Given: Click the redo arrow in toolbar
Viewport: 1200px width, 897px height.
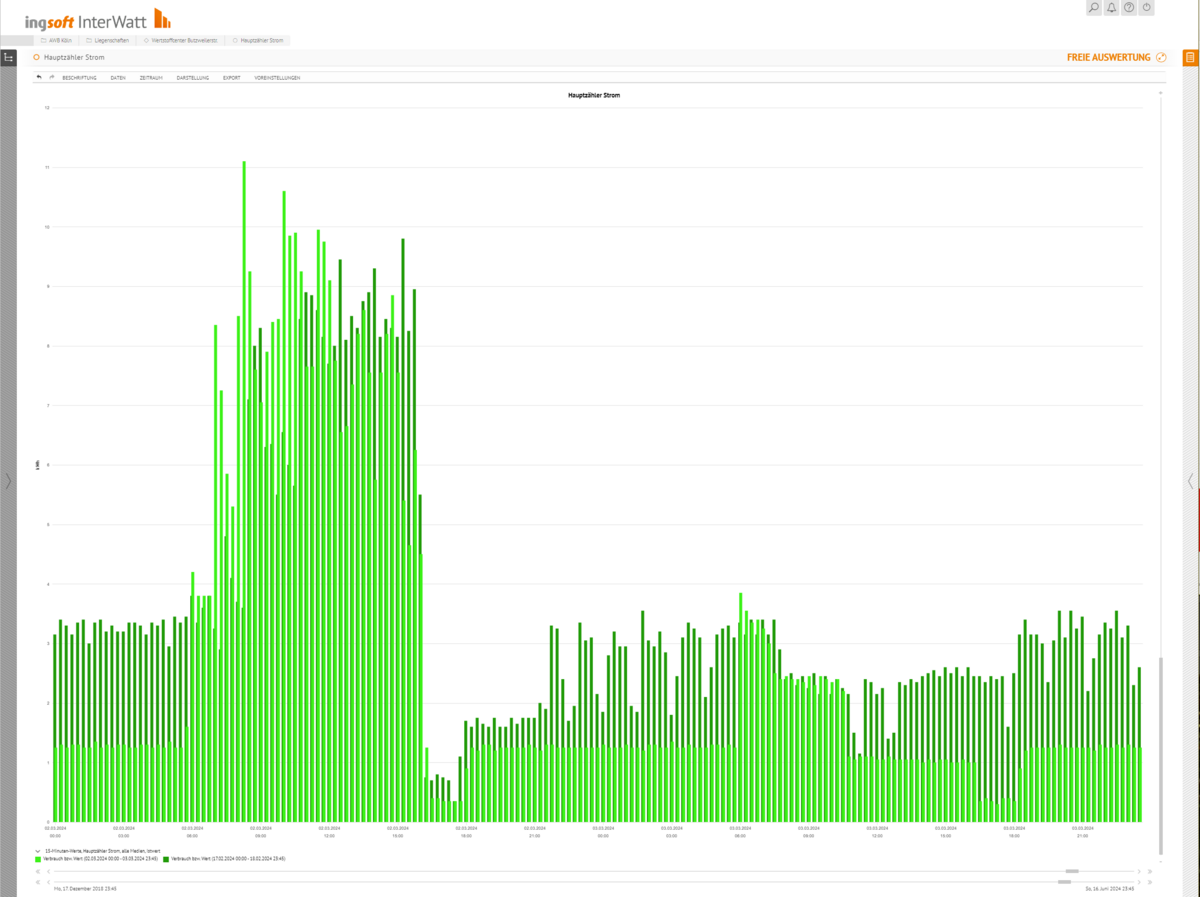Looking at the screenshot, I should (x=51, y=77).
